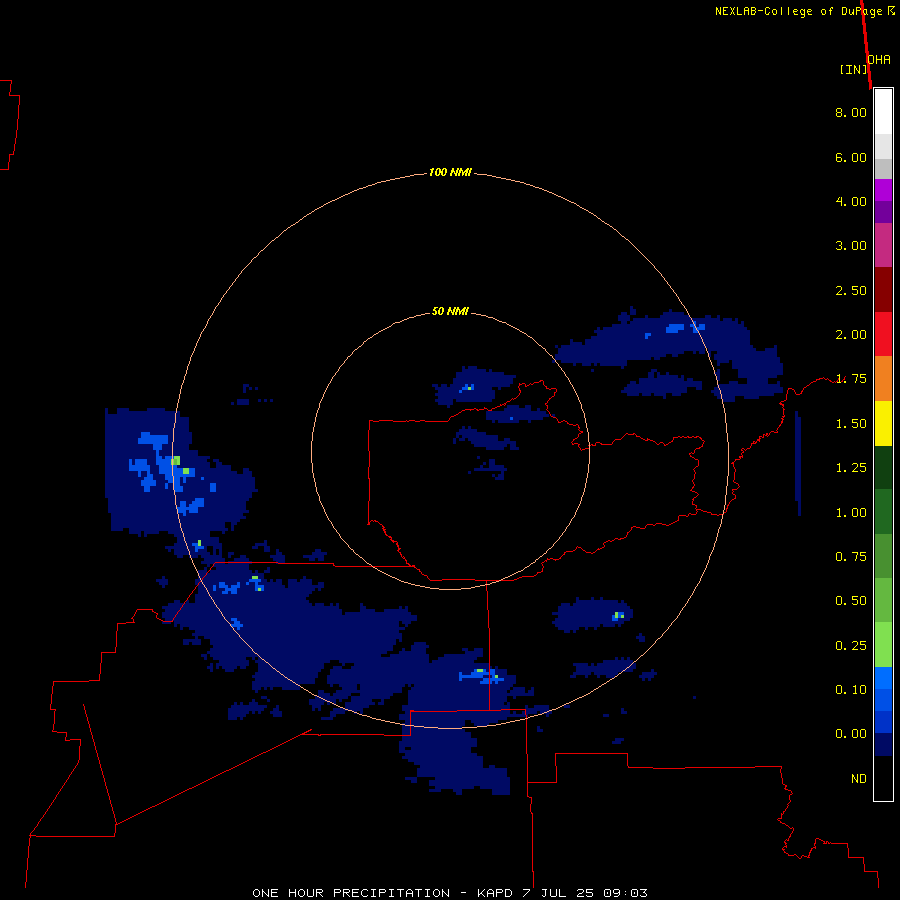This screenshot has width=900, height=900.
Task: Click the 50 NMI range ring label
Action: pos(450,311)
